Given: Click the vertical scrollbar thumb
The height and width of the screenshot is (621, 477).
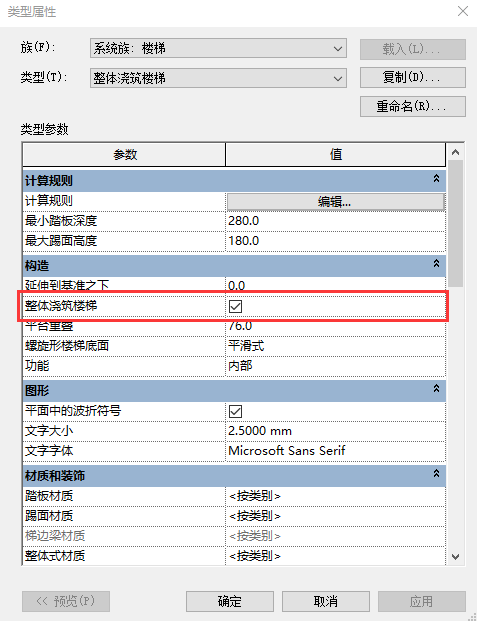Looking at the screenshot, I should [455, 223].
